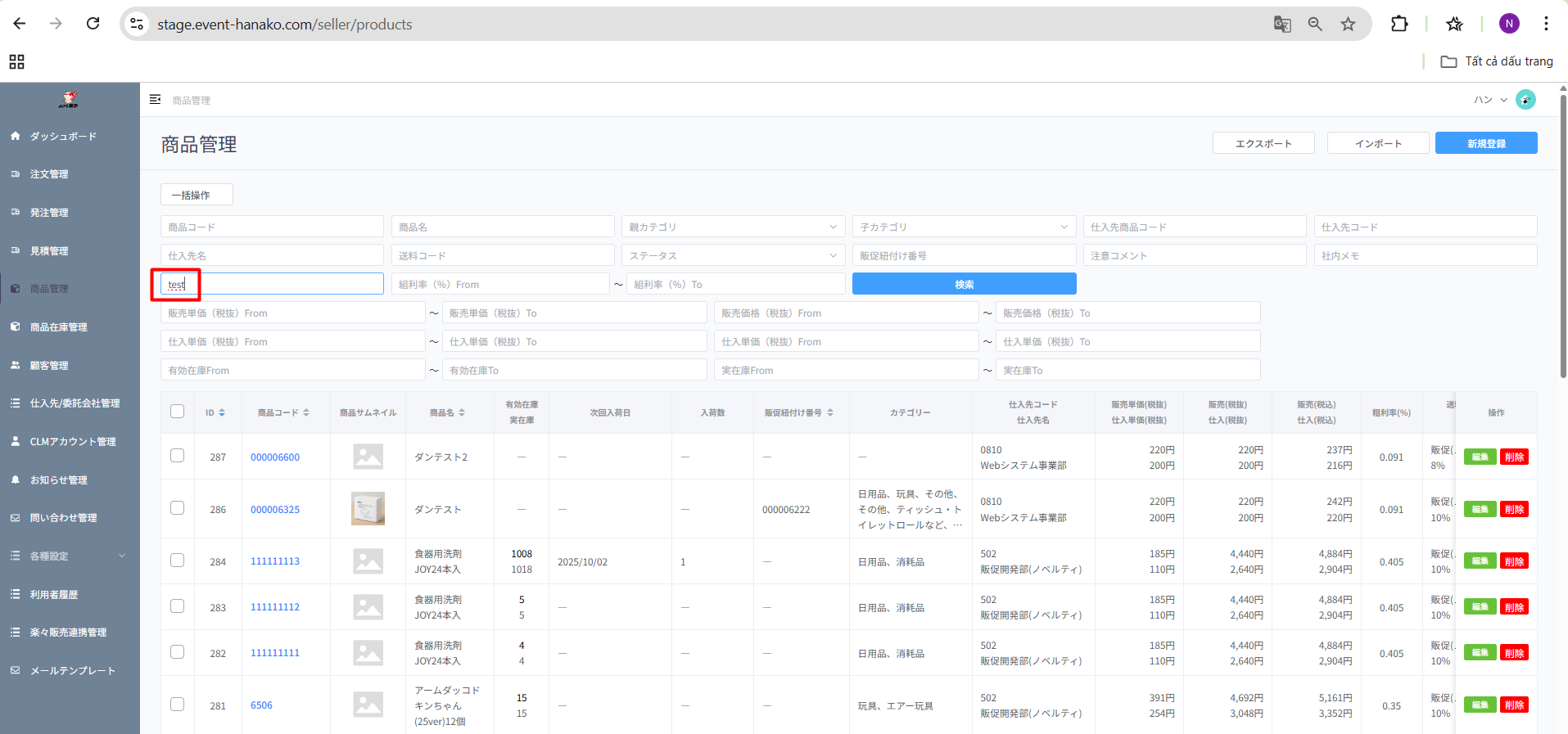Sort by 商品コード column arrows

(306, 412)
